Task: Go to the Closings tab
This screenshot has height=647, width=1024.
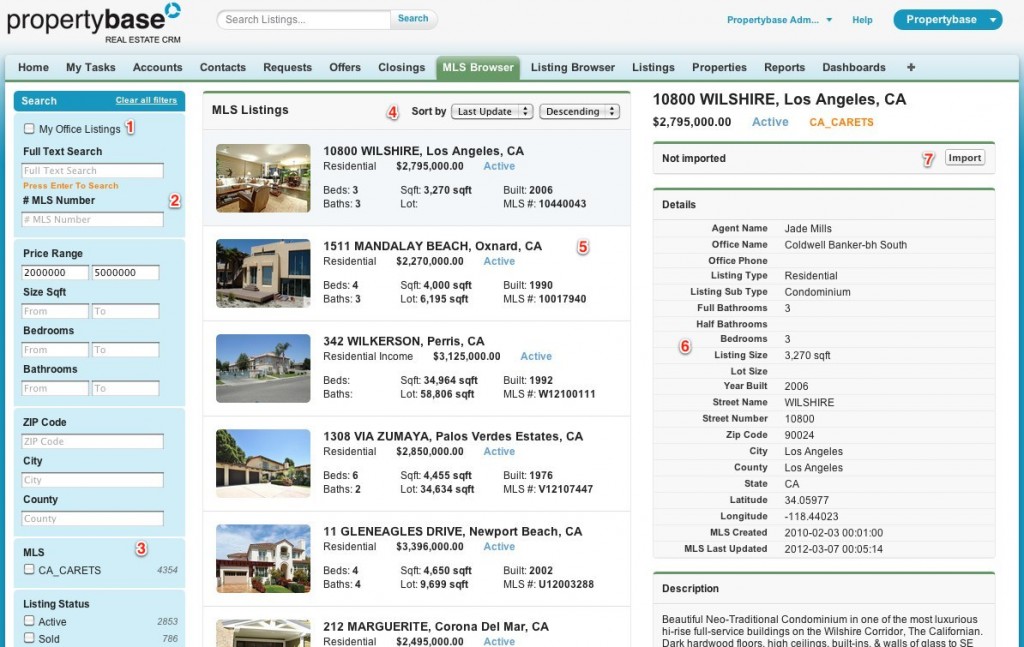Action: click(x=402, y=67)
